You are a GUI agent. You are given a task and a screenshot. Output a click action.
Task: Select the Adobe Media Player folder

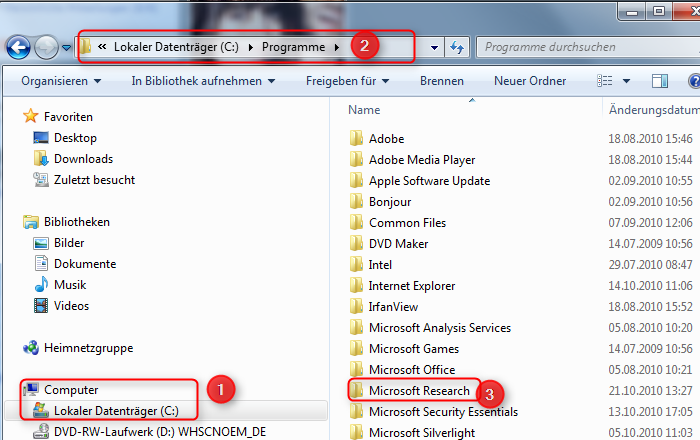coord(422,160)
